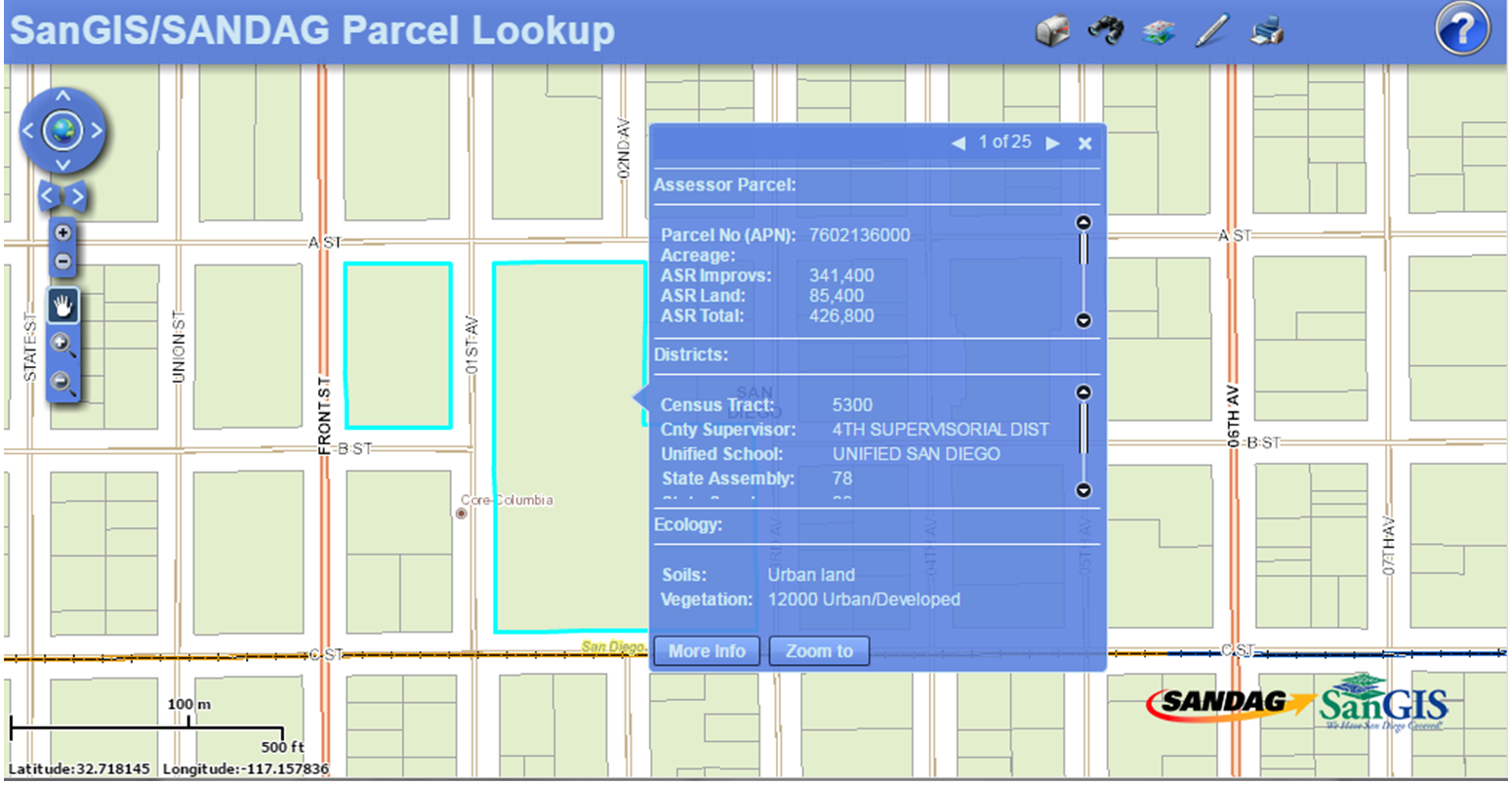Image resolution: width=1512 pixels, height=785 pixels.
Task: Reset to full extent with globe
Action: tap(62, 130)
